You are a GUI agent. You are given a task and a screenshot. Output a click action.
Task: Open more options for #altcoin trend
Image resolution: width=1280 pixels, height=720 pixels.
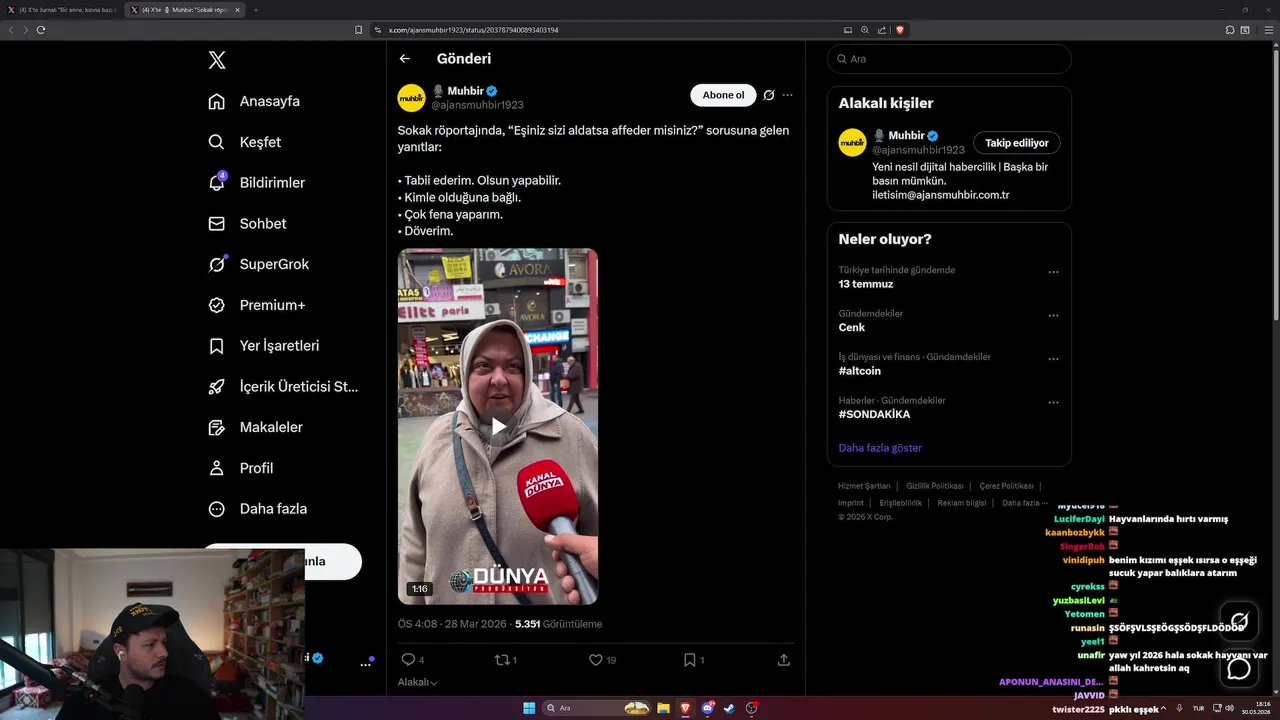click(1053, 359)
